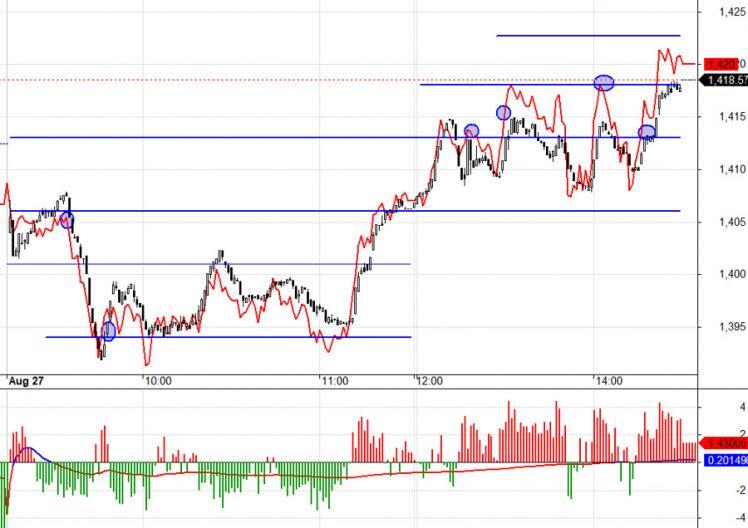Click the 11:00 time axis label

point(335,382)
